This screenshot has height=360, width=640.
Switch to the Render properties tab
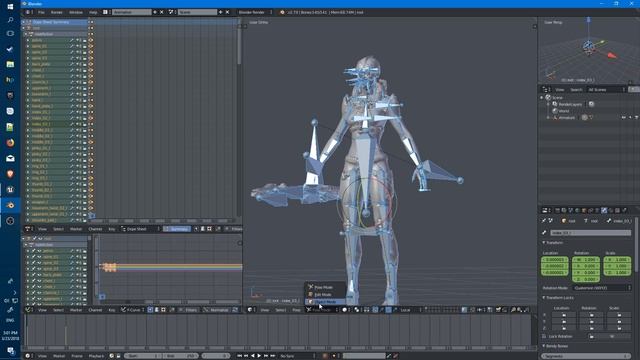557,210
